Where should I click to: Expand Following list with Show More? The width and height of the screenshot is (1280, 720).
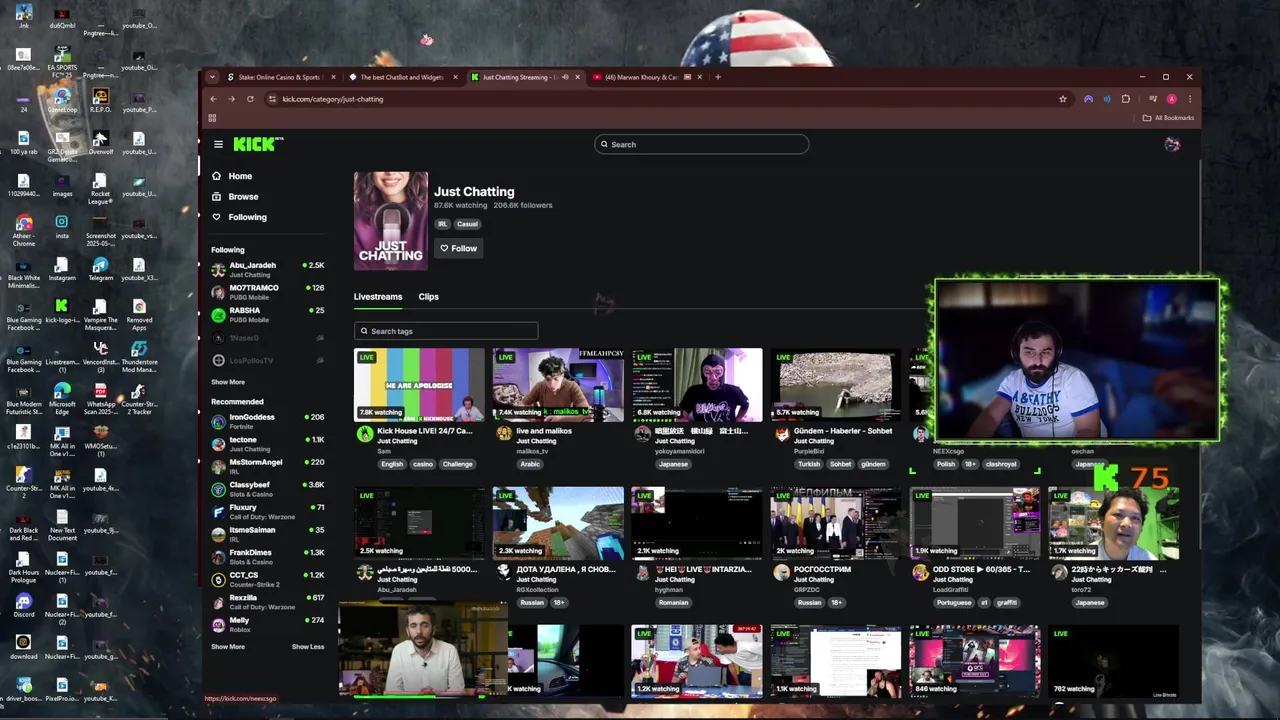pos(227,382)
